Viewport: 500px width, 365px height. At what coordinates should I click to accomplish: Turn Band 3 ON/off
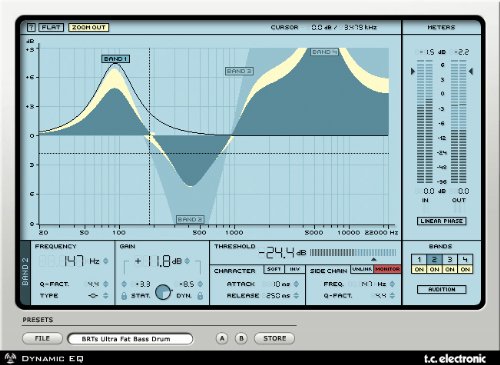(450, 269)
